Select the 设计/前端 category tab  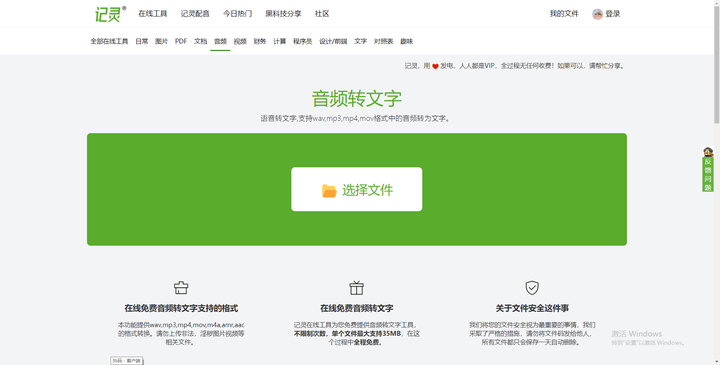point(333,41)
